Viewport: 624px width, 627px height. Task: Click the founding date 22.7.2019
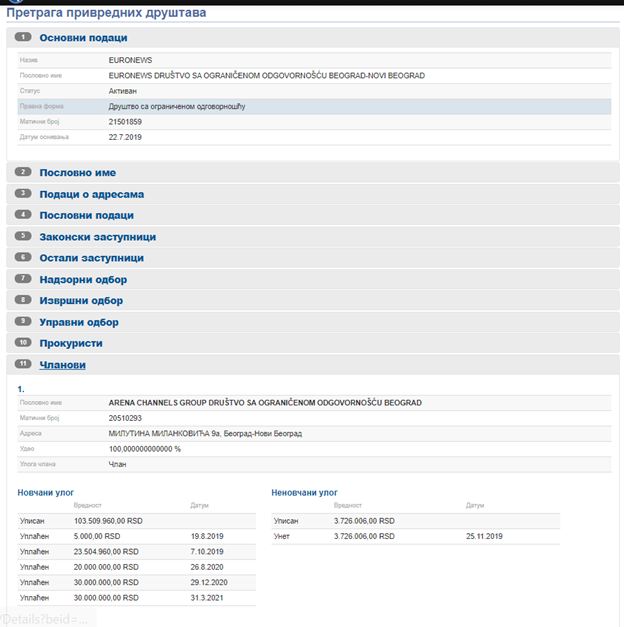tap(125, 137)
